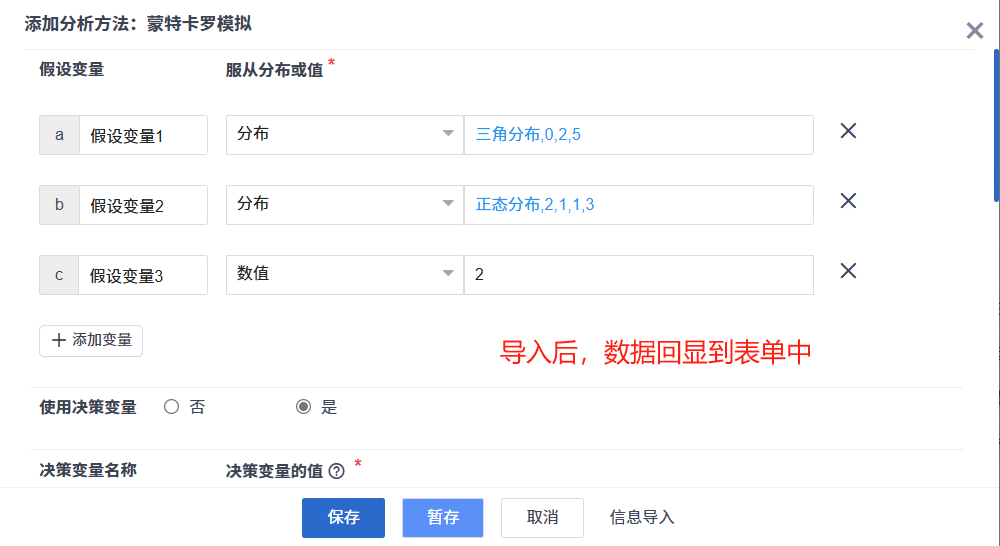Open the 信息导入 link
1000x546 pixels.
[642, 518]
